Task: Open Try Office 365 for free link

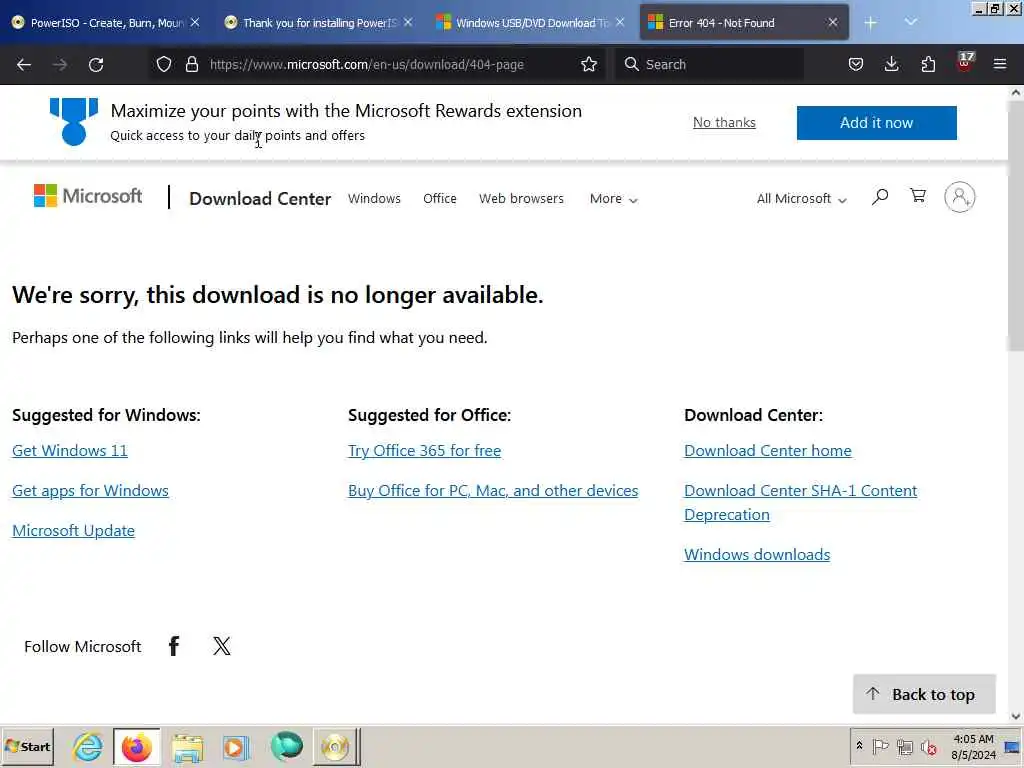Action: pyautogui.click(x=424, y=451)
